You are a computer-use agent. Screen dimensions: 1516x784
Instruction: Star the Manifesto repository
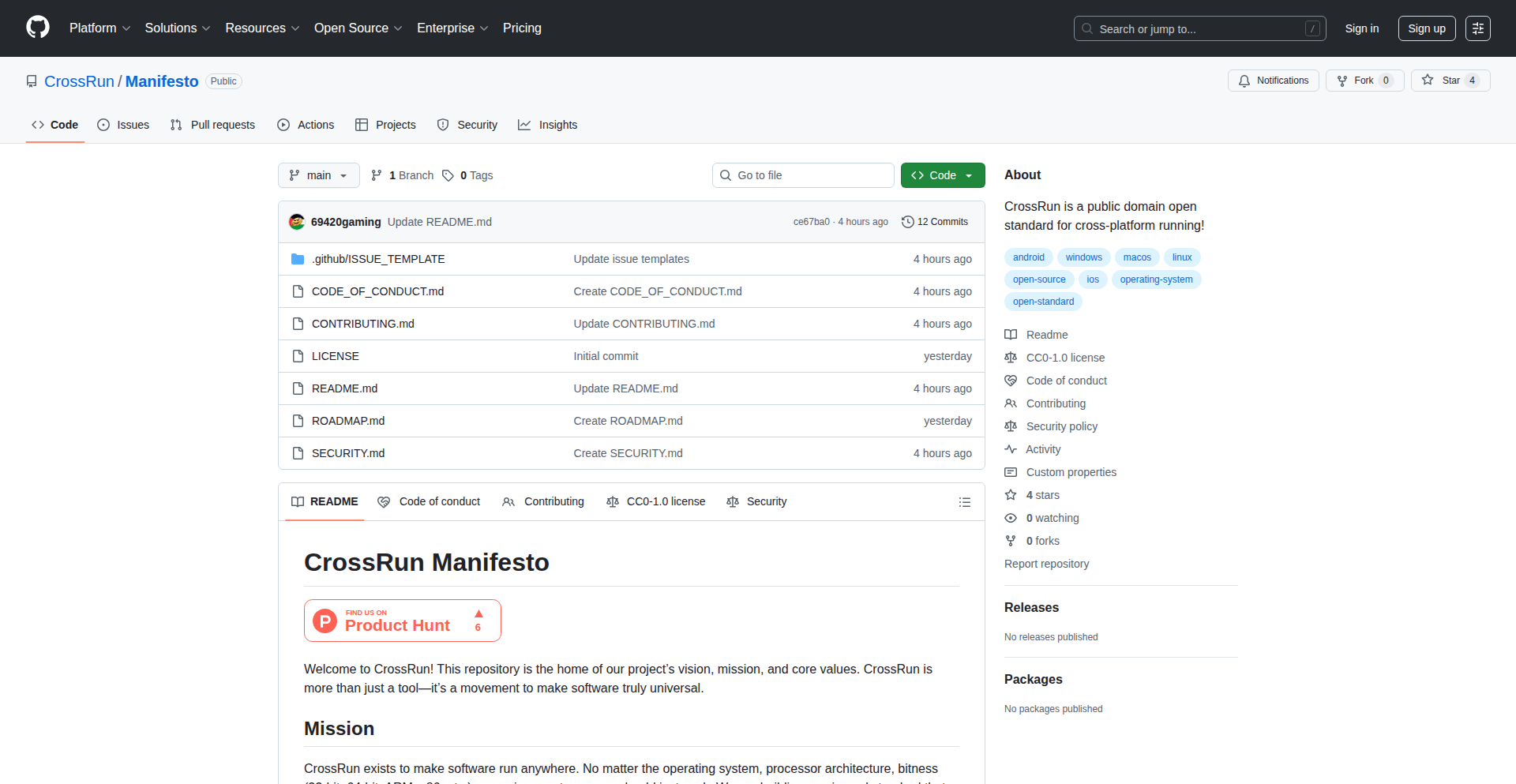(1450, 81)
